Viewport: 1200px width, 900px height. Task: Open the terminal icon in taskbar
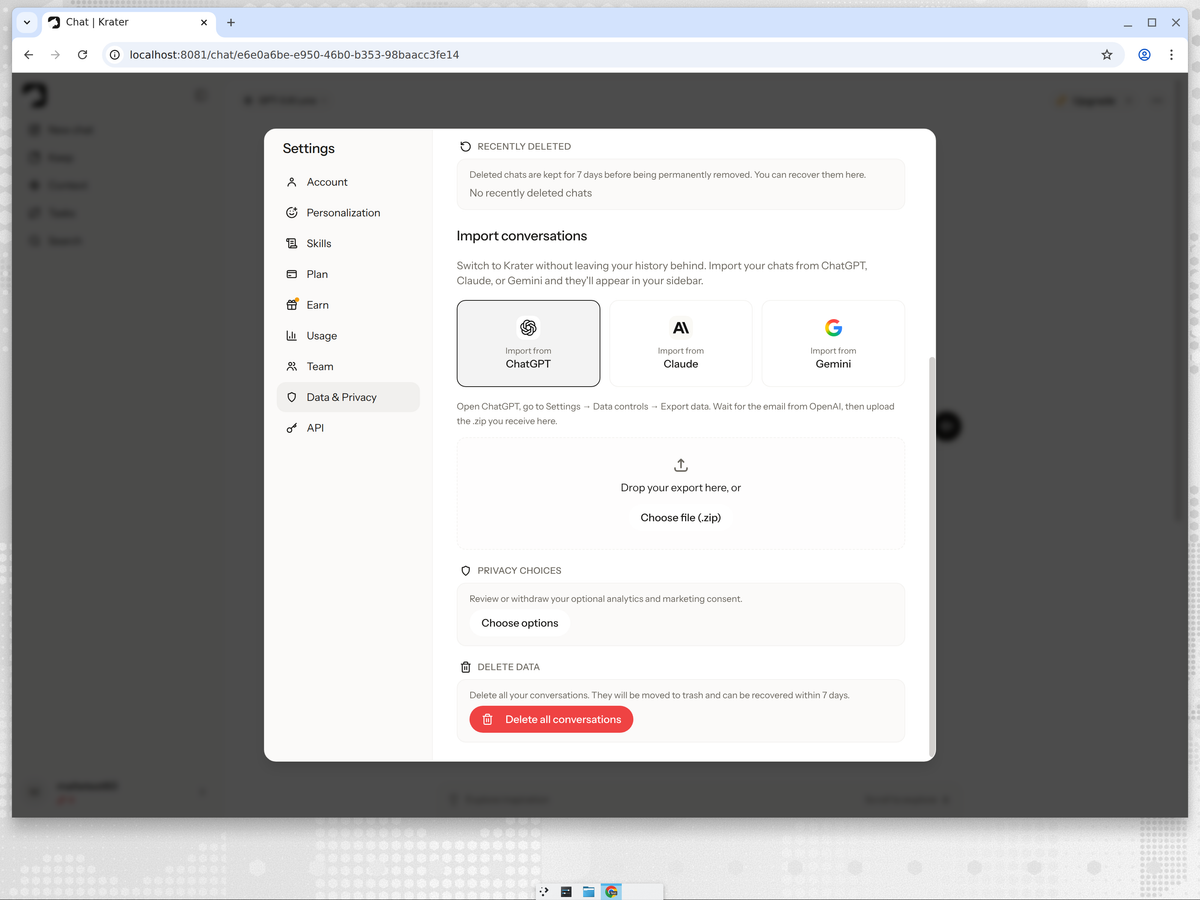click(566, 891)
